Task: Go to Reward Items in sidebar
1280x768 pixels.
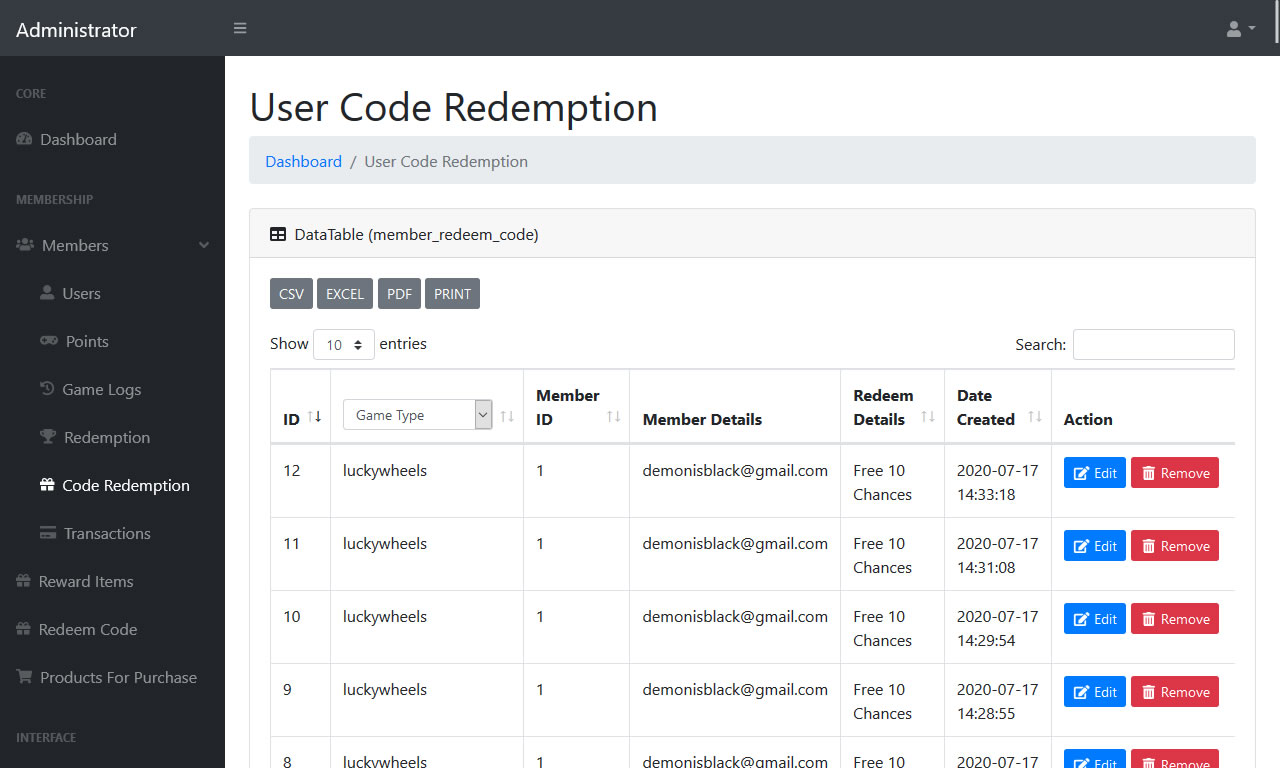Action: point(85,581)
